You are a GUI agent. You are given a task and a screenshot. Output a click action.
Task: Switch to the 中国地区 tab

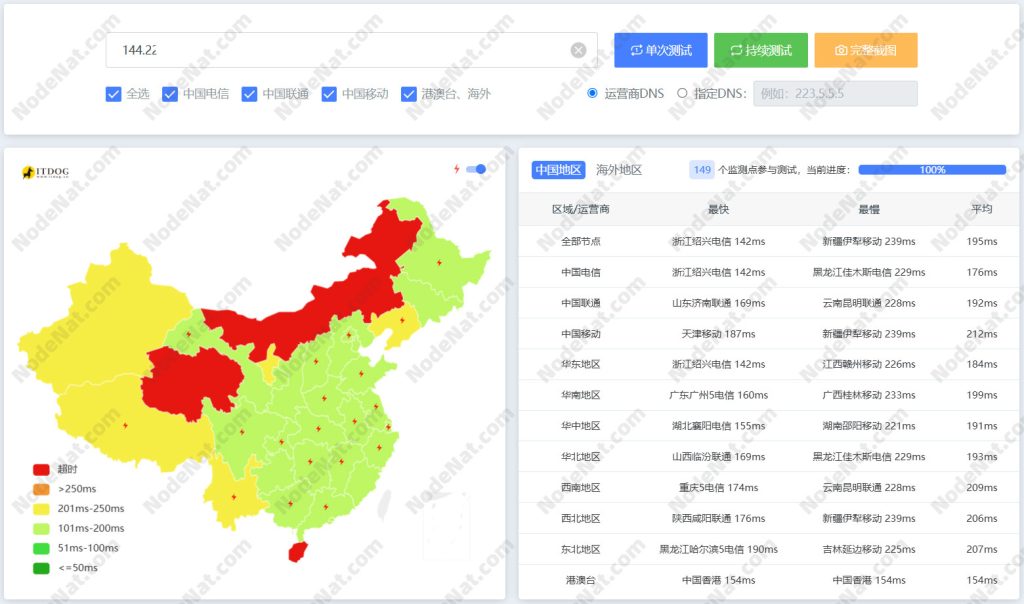pos(558,170)
